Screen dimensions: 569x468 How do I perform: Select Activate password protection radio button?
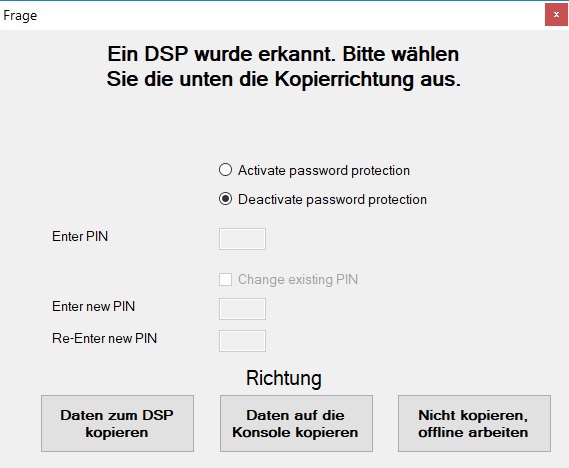click(x=225, y=170)
